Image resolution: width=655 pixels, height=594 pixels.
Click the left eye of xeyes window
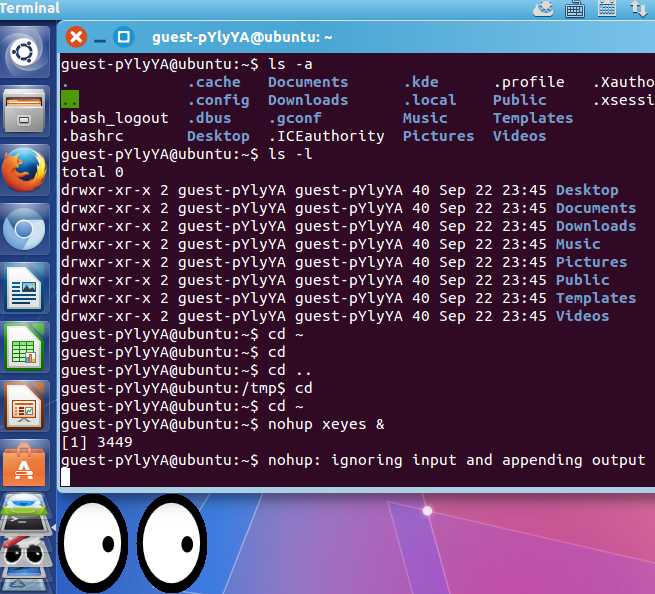click(94, 543)
